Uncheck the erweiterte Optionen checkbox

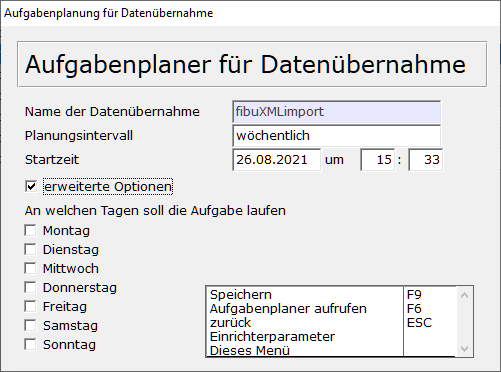click(x=31, y=186)
